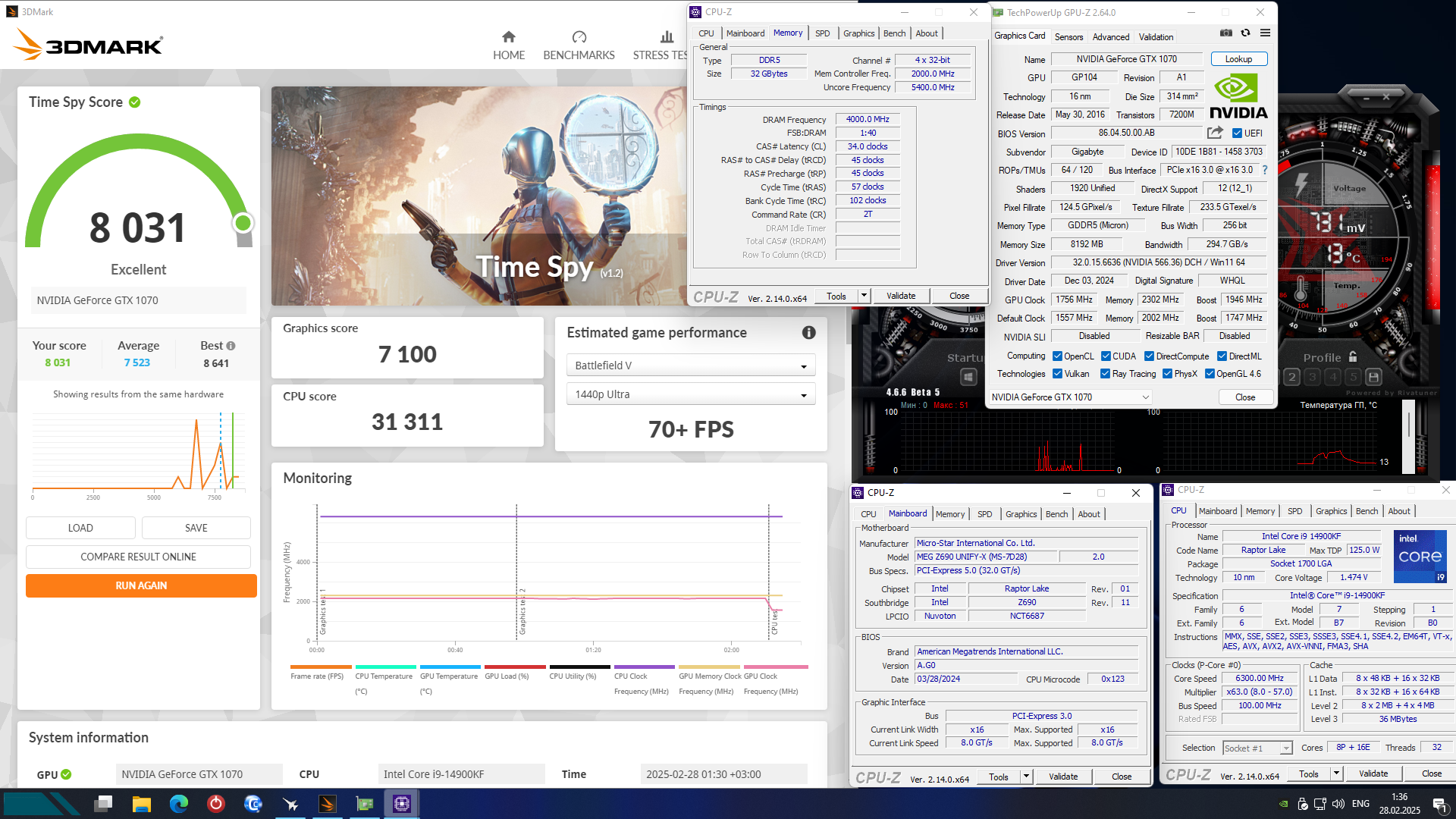Toggle the OpenCL checkbox in GPU-Z
Image resolution: width=1456 pixels, height=819 pixels.
coord(1057,356)
